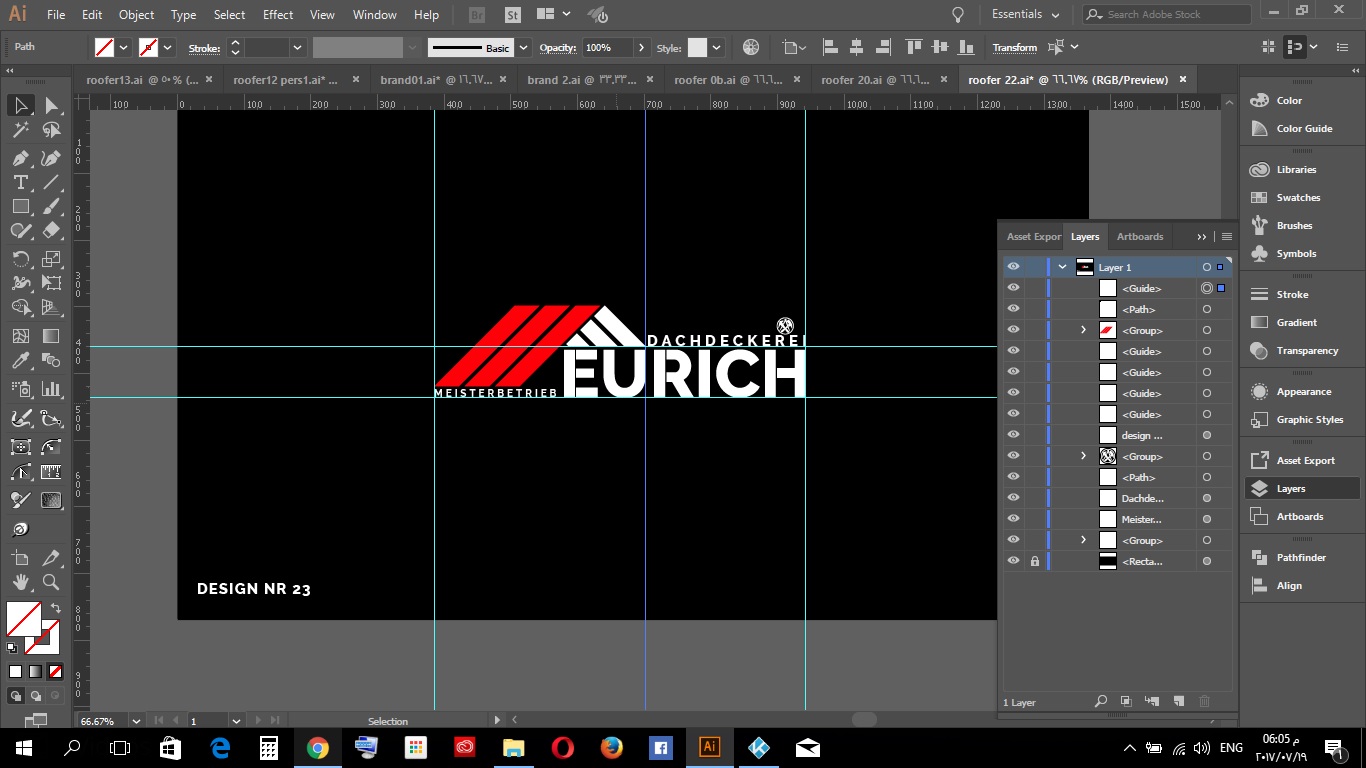
Task: Click the Opacity label link
Action: (x=558, y=48)
